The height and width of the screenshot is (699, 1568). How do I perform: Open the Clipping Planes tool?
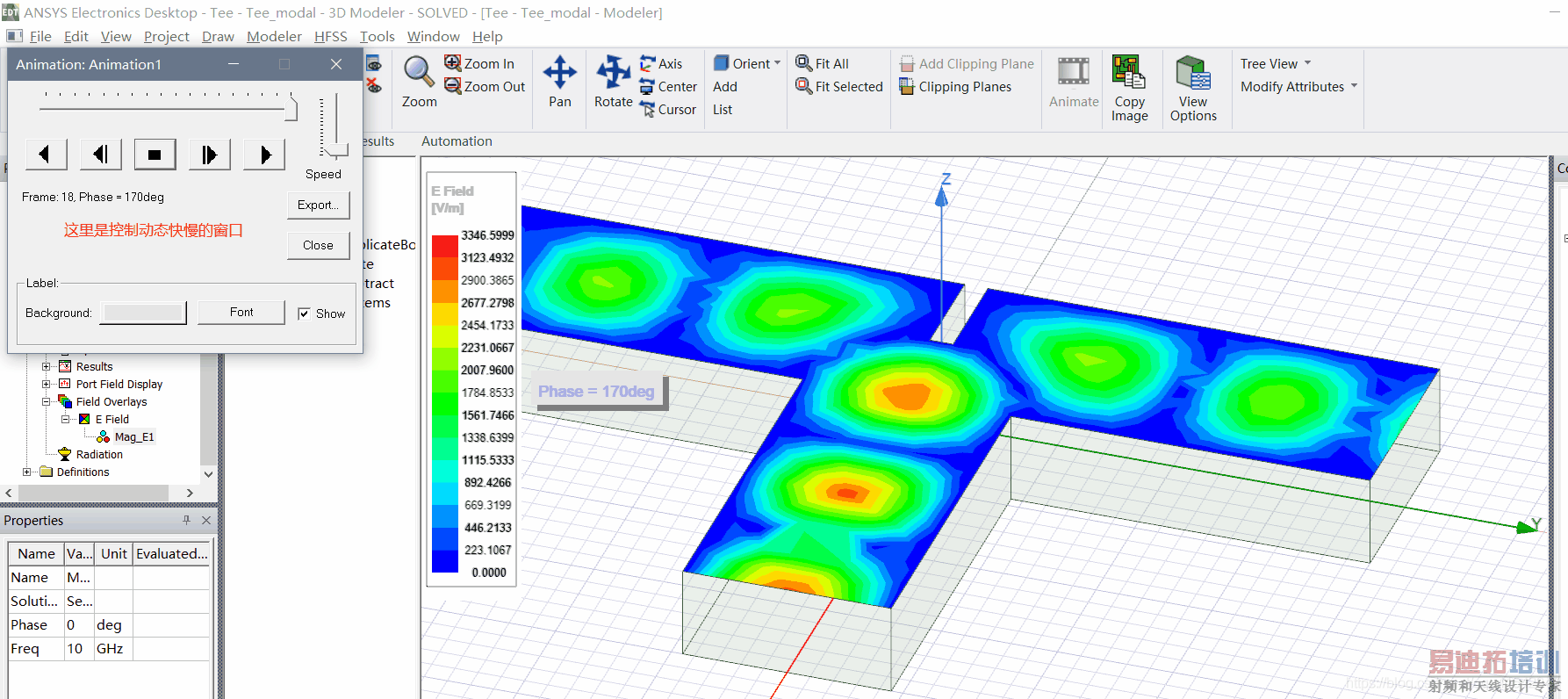tap(955, 86)
